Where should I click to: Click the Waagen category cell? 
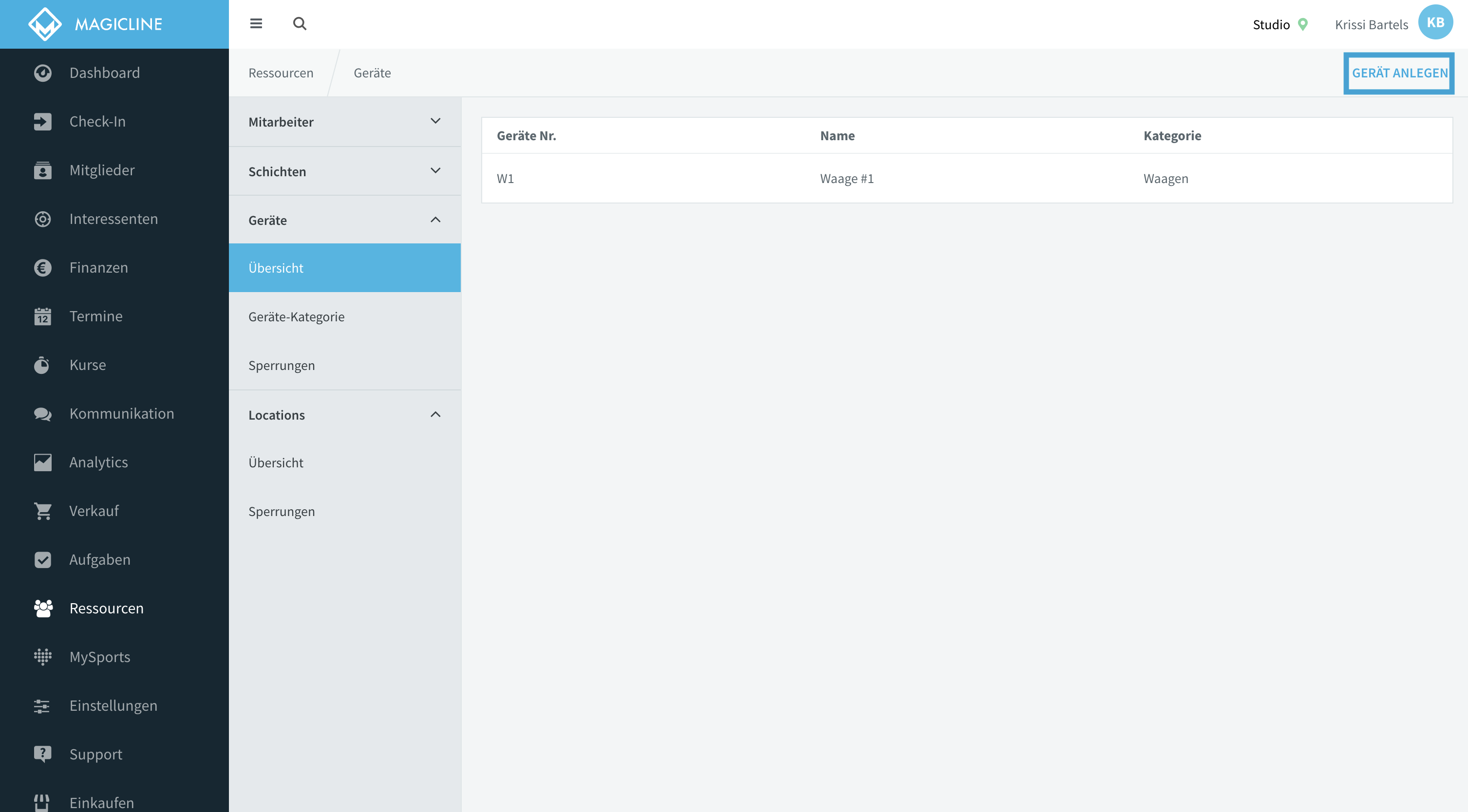coord(1166,178)
